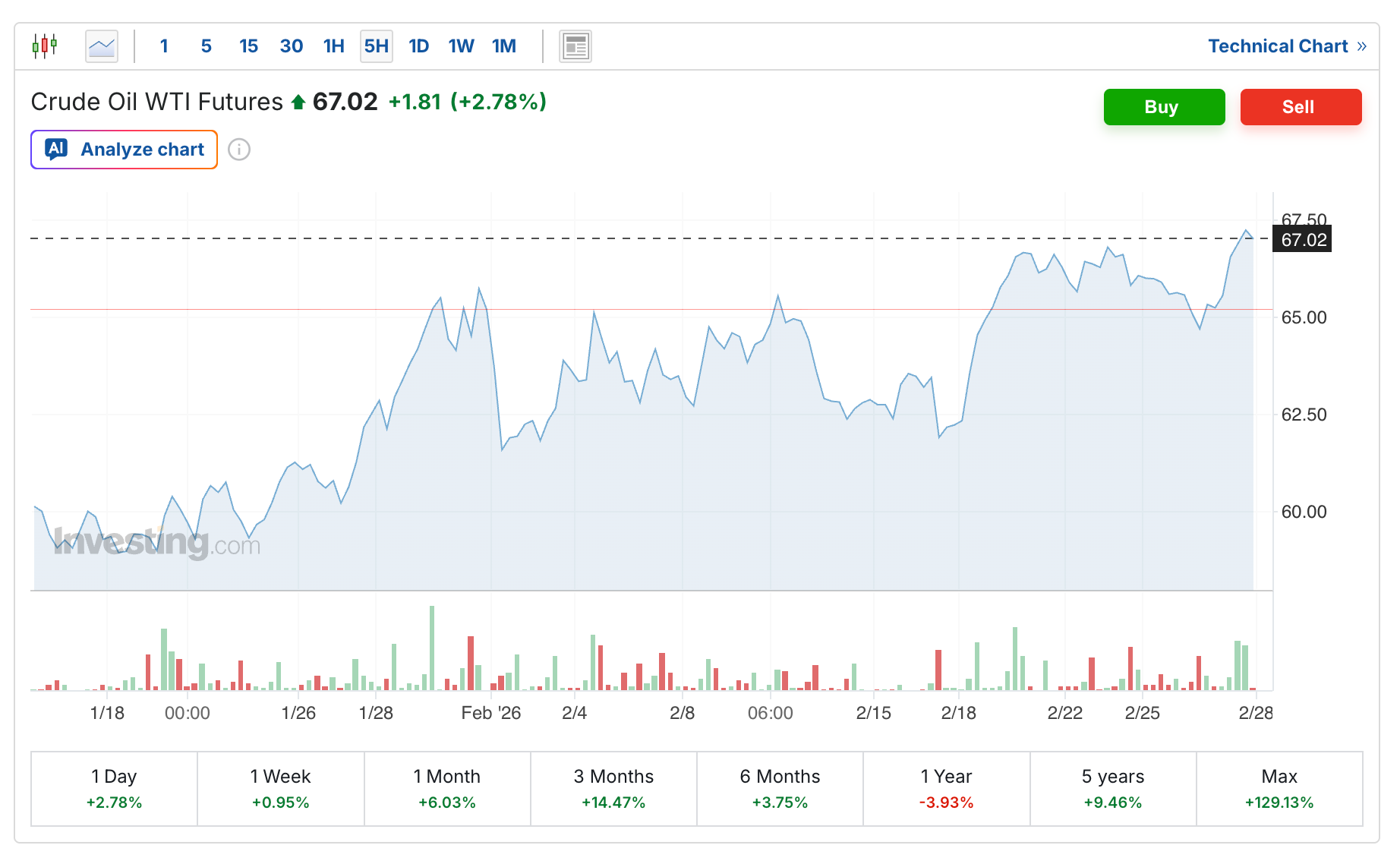This screenshot has width=1400, height=864.
Task: Click the 65.00 price axis label
Action: point(1304,317)
